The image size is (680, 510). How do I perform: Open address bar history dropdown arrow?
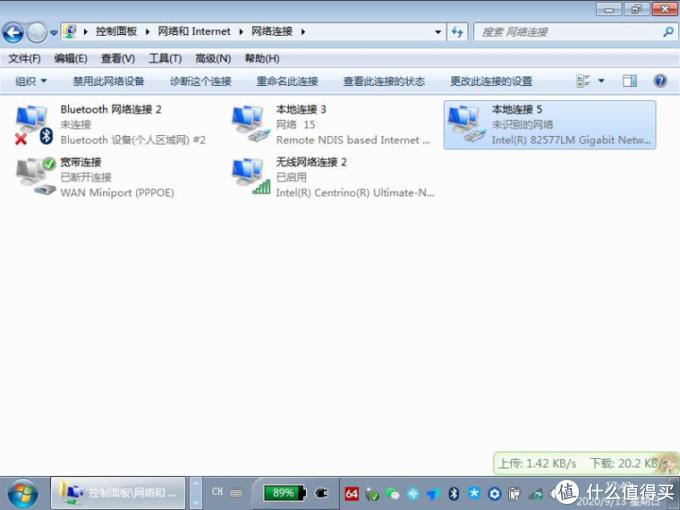[438, 32]
